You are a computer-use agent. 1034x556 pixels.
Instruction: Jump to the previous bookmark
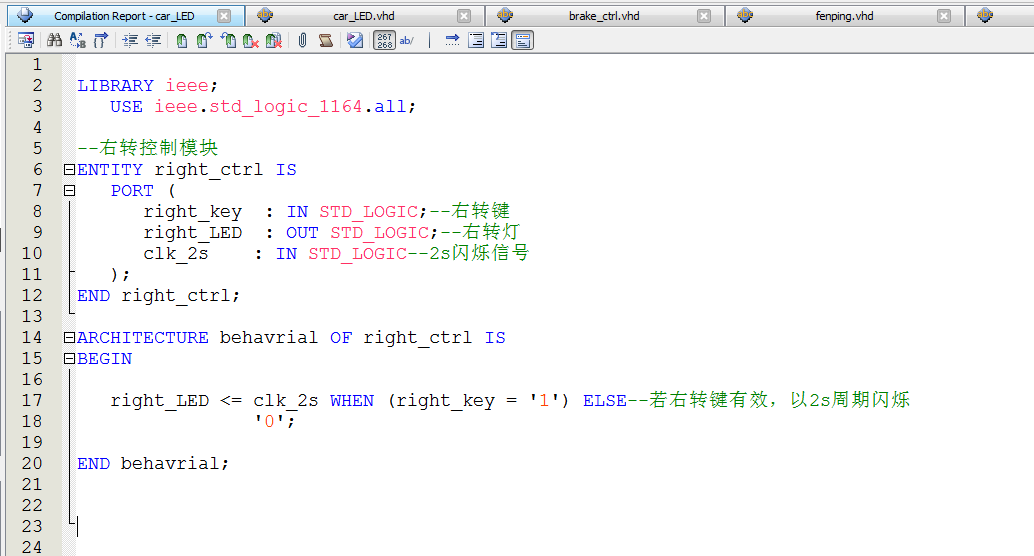(228, 41)
